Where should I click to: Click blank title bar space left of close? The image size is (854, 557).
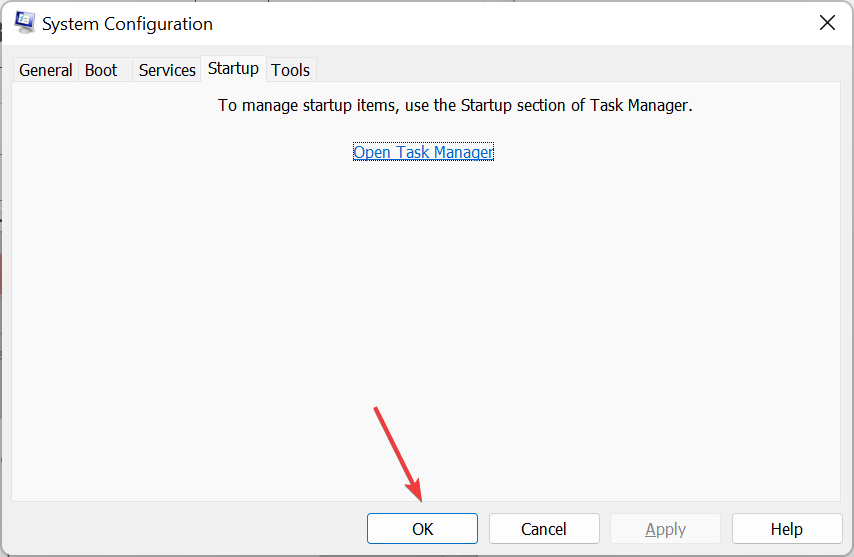[x=512, y=23]
